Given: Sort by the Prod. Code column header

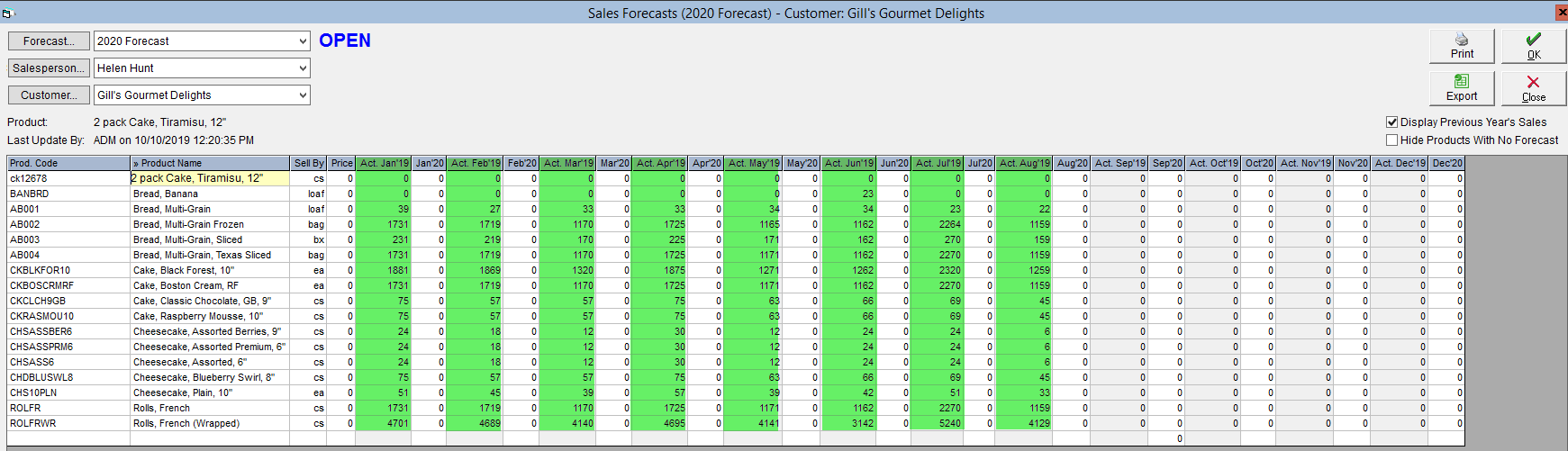Looking at the screenshot, I should tap(68, 163).
